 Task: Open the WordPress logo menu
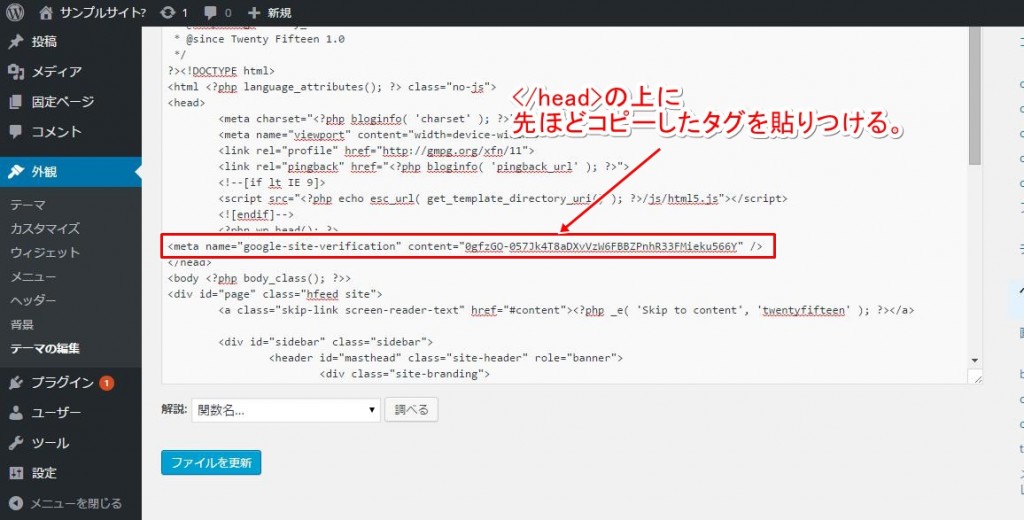pos(14,12)
